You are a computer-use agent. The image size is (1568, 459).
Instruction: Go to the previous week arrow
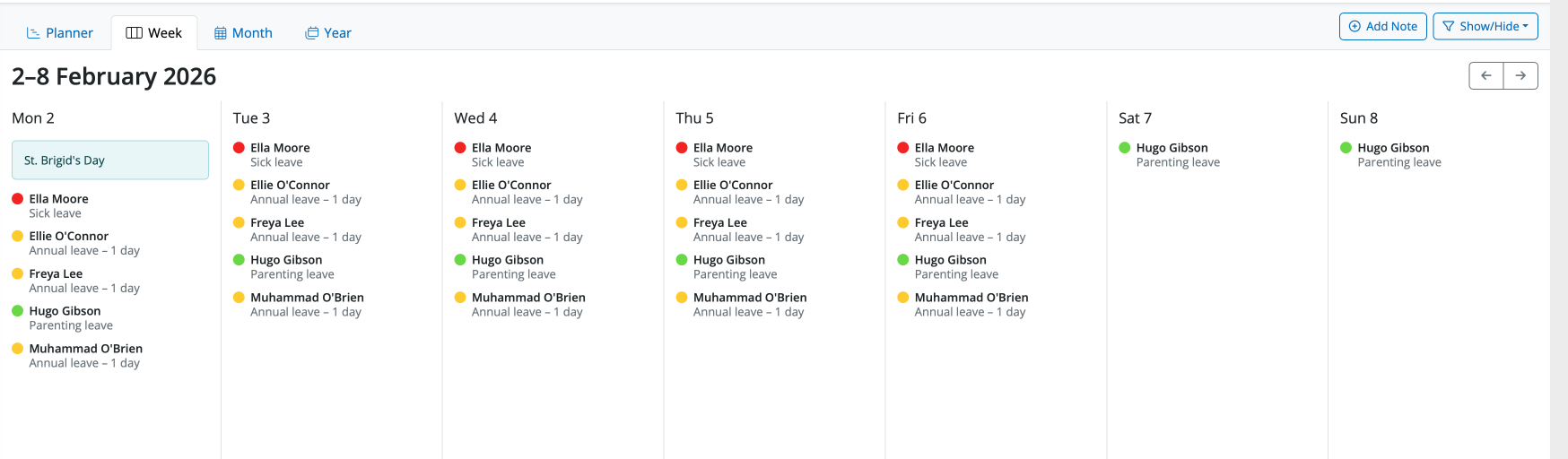1486,76
